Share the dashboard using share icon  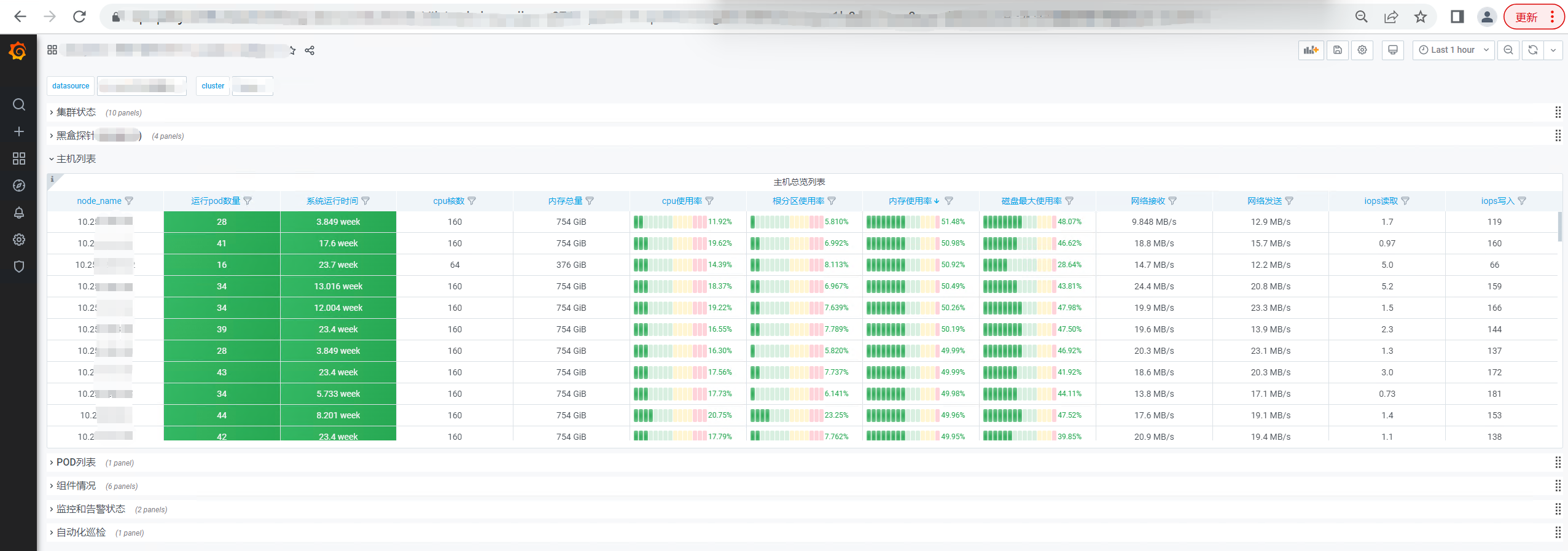[x=310, y=50]
